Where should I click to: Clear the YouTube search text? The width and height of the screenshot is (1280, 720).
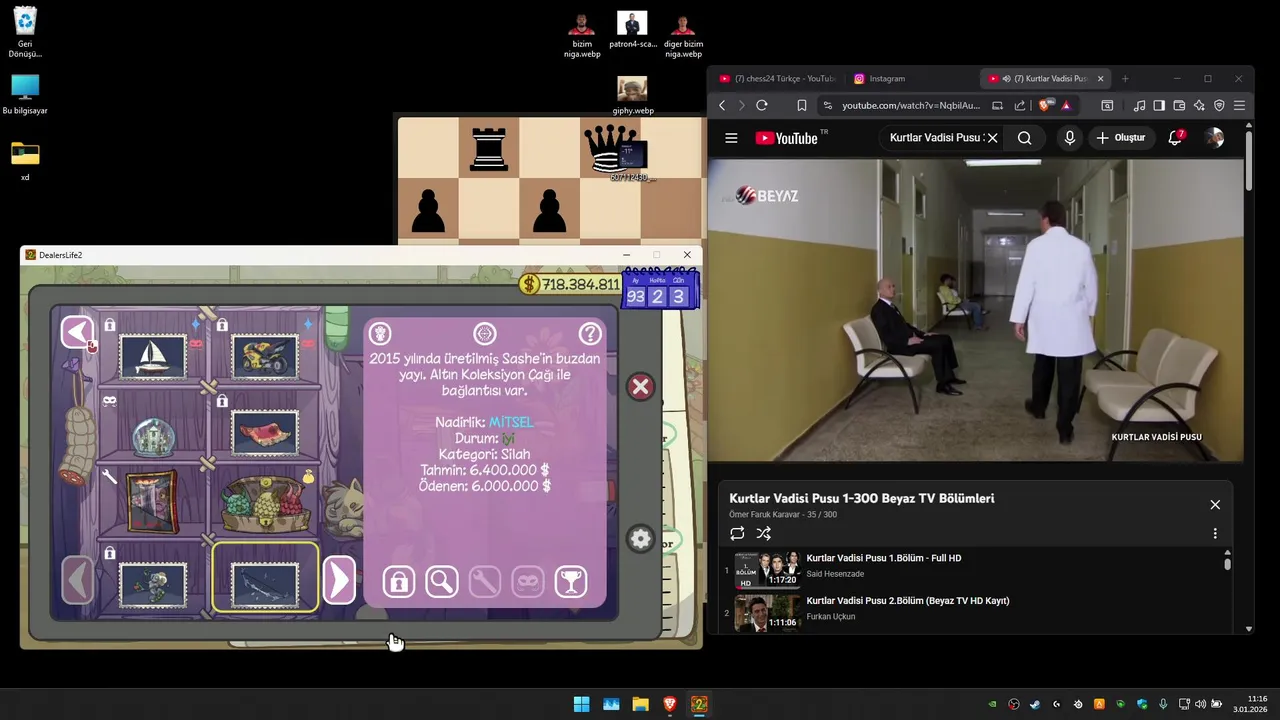point(992,138)
